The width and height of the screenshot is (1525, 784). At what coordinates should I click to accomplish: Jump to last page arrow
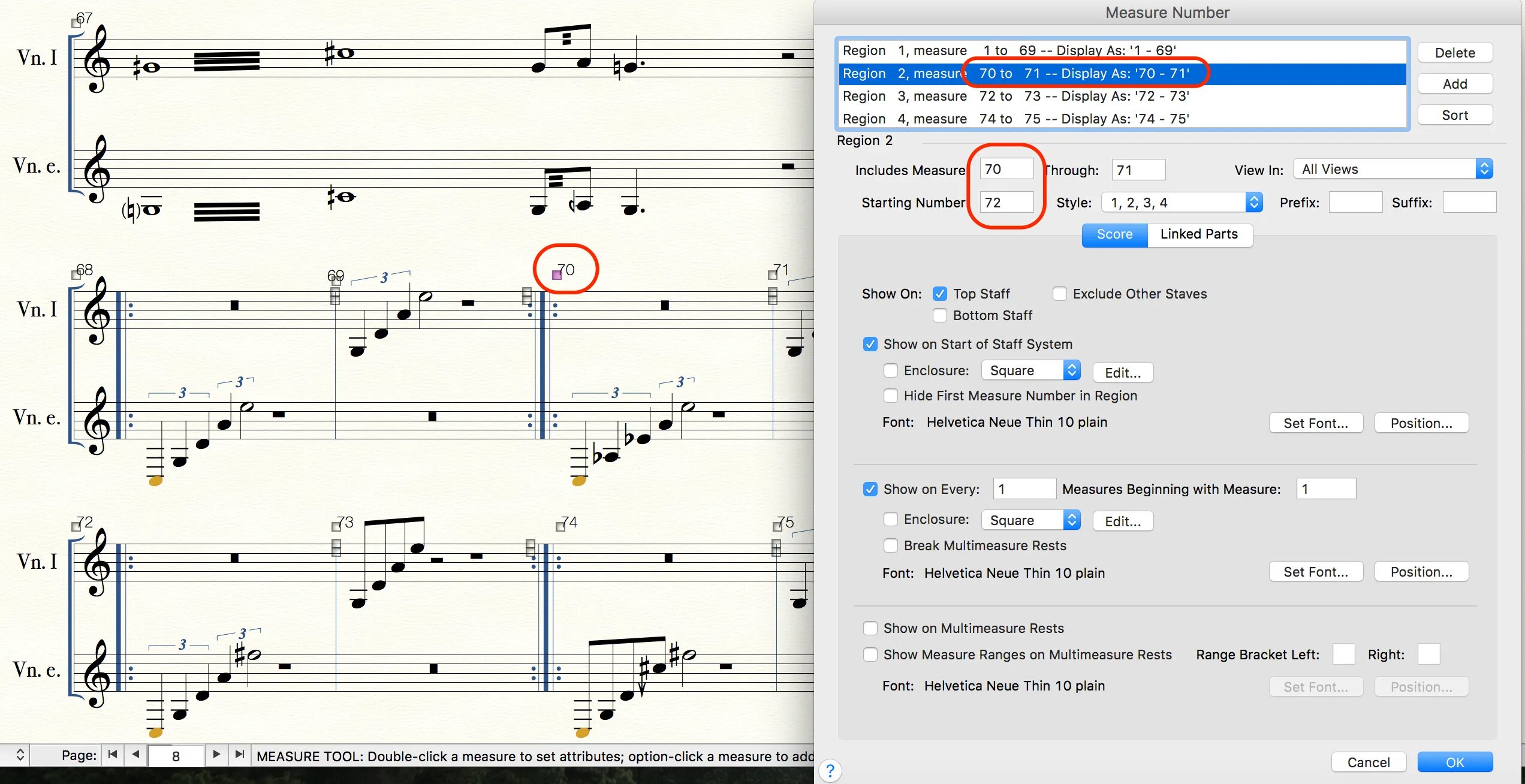pos(239,755)
